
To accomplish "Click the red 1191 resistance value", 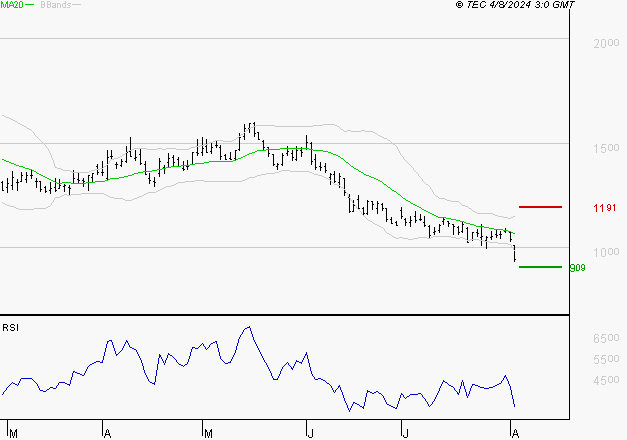I will coord(605,208).
